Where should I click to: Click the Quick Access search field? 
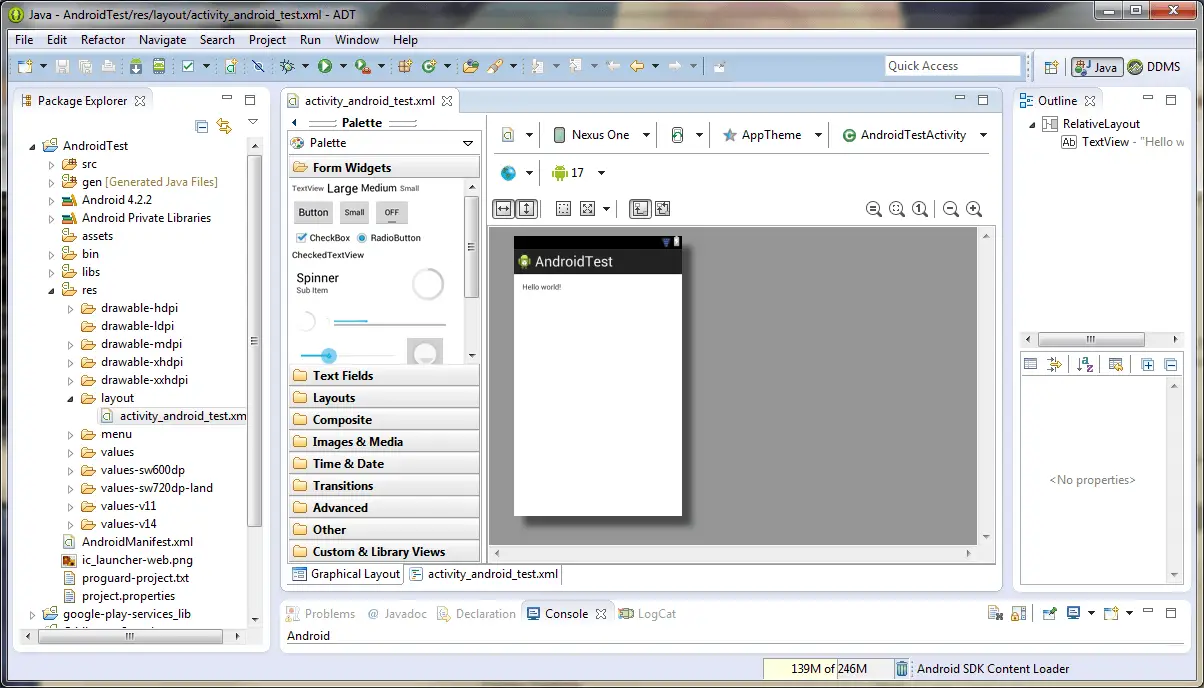tap(951, 66)
